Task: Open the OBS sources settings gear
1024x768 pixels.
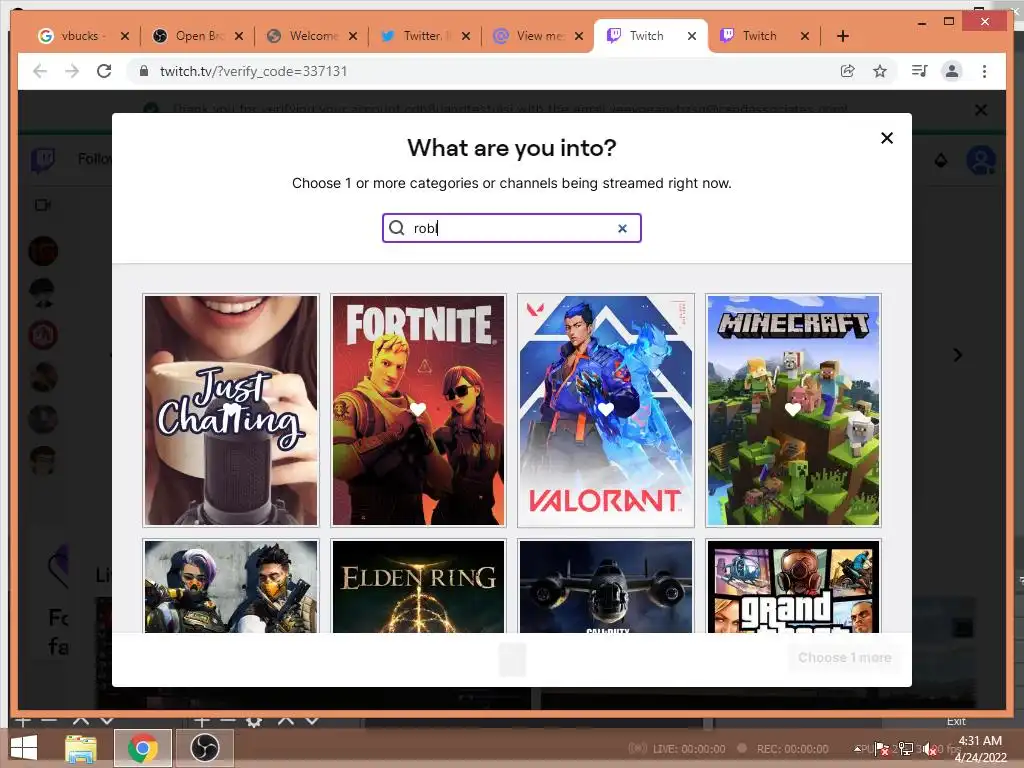Action: click(254, 721)
